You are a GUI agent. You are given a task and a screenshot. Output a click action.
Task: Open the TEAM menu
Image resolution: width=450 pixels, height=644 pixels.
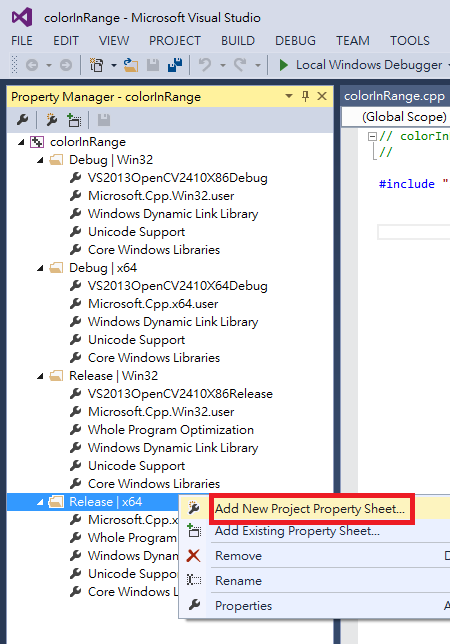coord(353,41)
